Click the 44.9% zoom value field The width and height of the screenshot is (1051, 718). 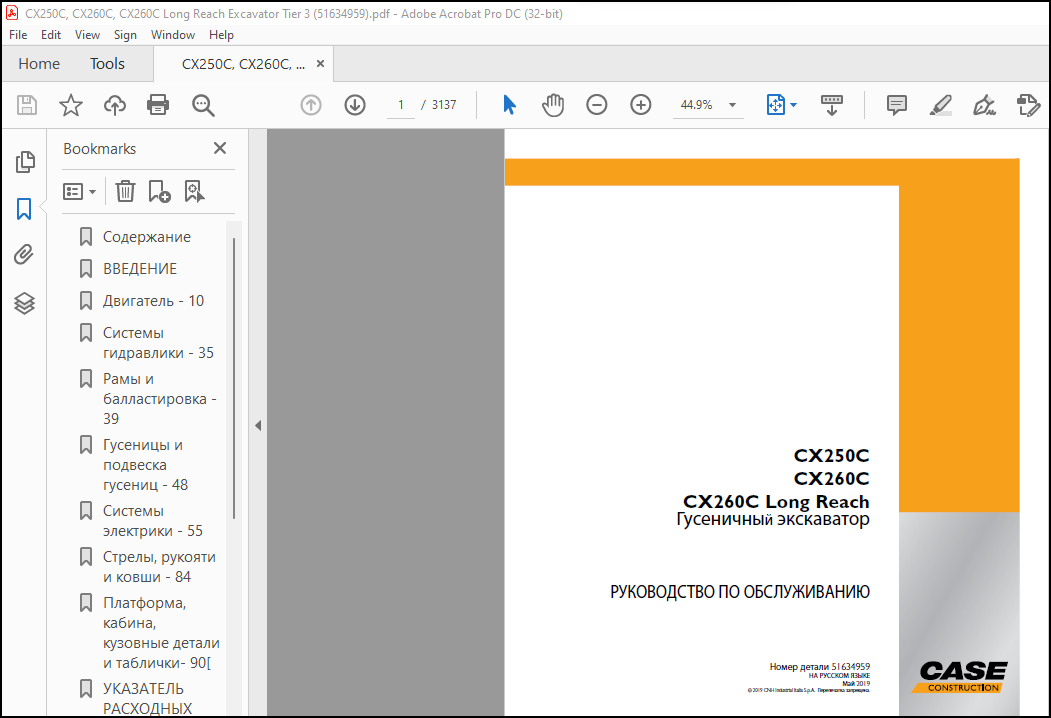pyautogui.click(x=697, y=105)
